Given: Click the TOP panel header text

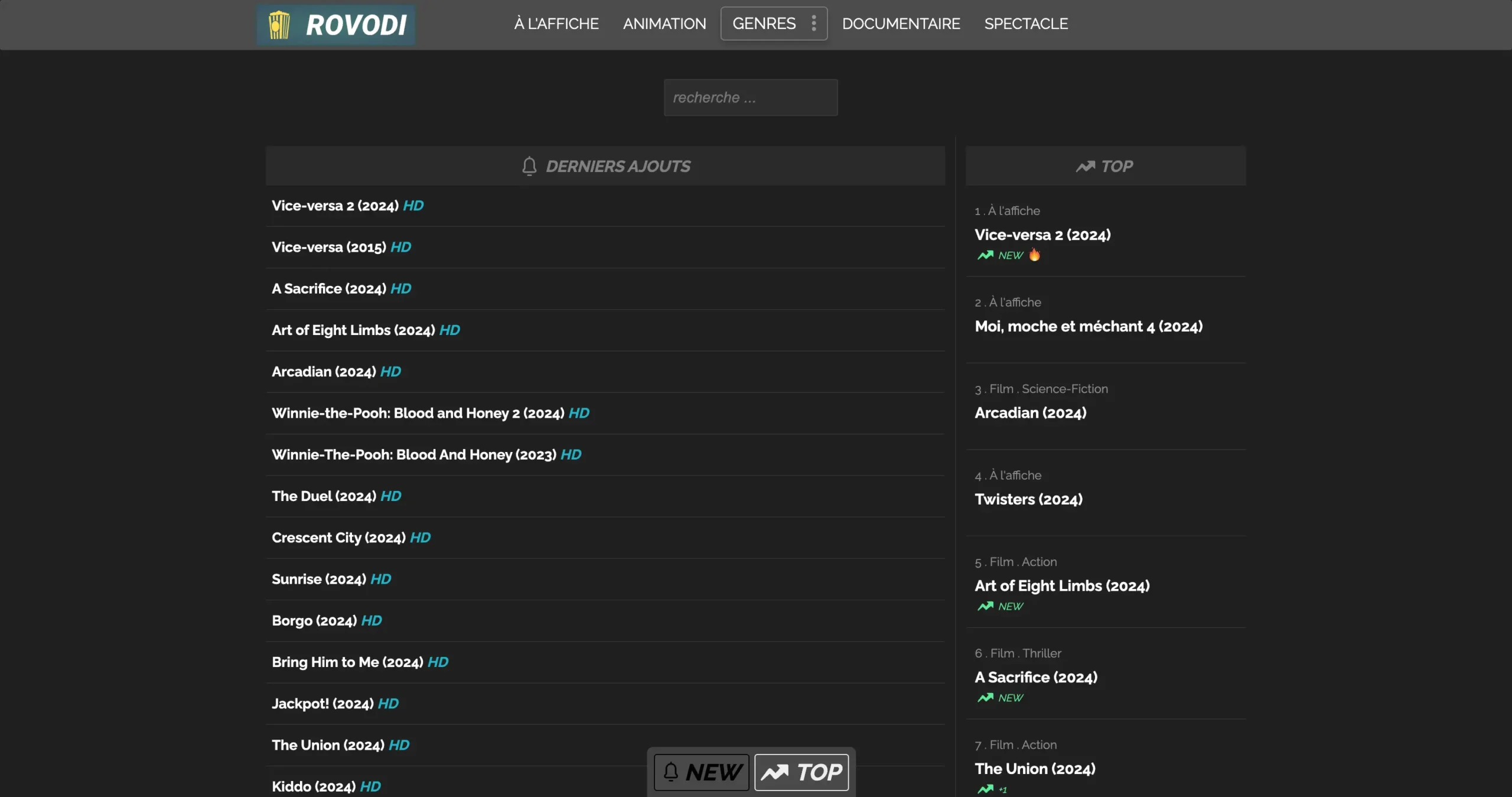Looking at the screenshot, I should pyautogui.click(x=1117, y=166).
